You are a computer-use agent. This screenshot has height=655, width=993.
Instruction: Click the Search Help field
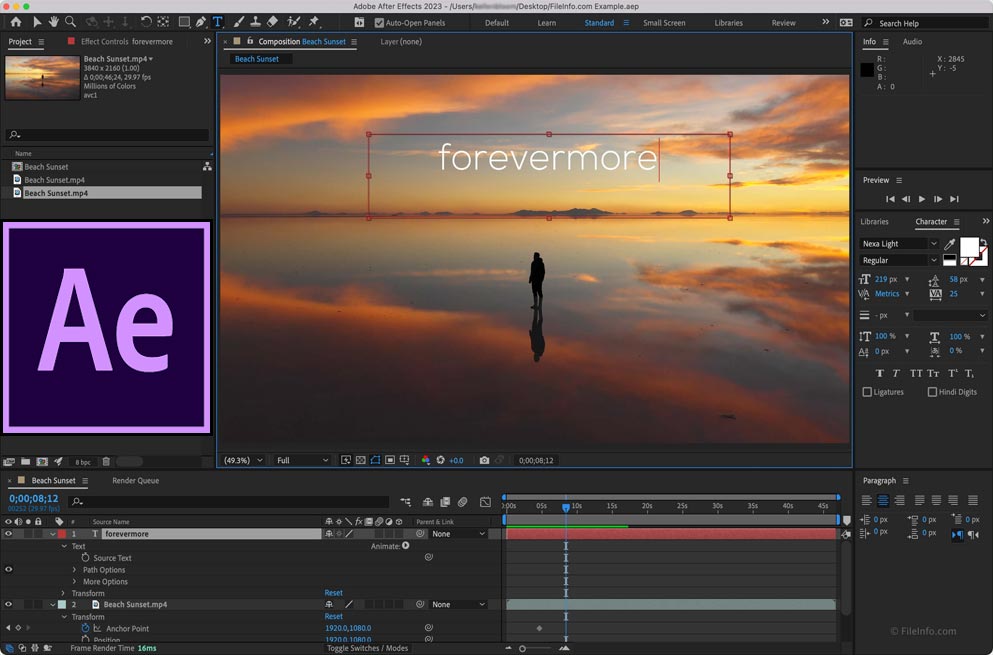point(925,23)
